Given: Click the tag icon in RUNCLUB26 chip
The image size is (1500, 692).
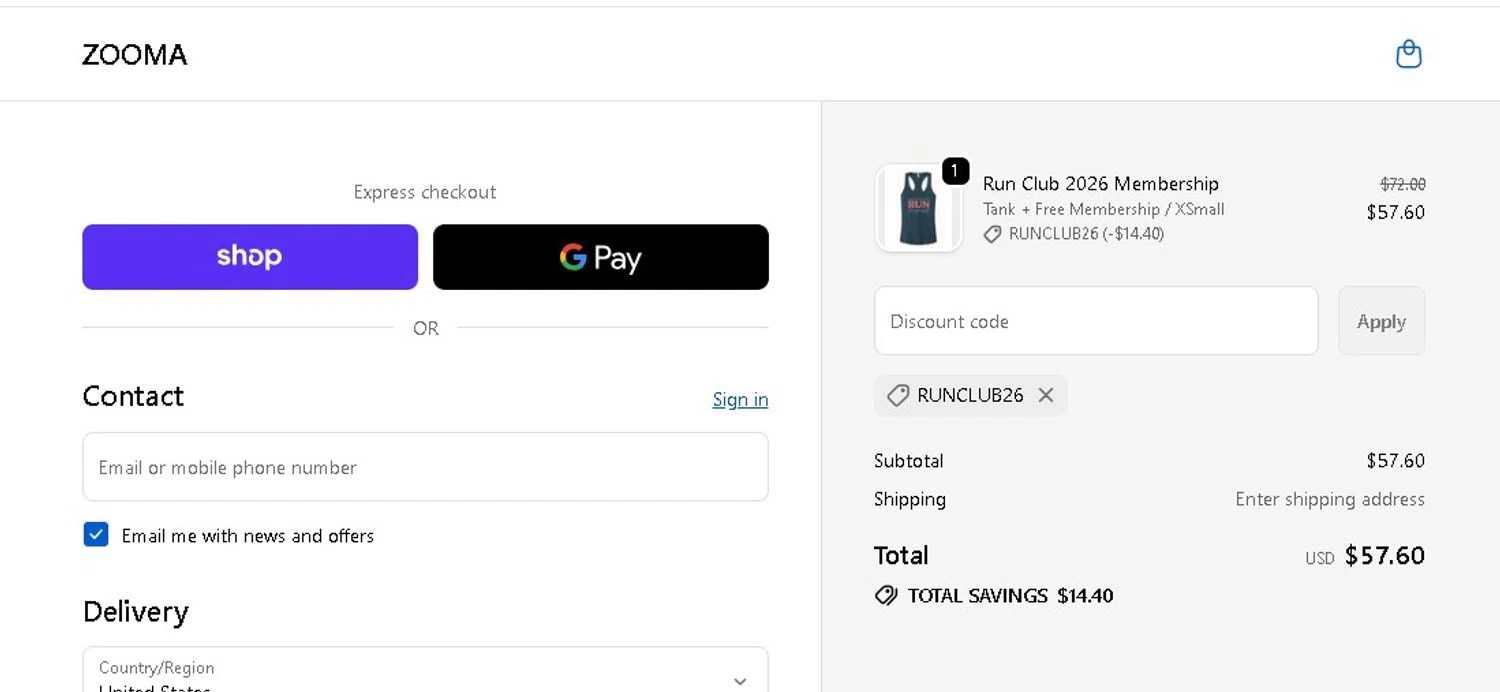Looking at the screenshot, I should pos(898,395).
